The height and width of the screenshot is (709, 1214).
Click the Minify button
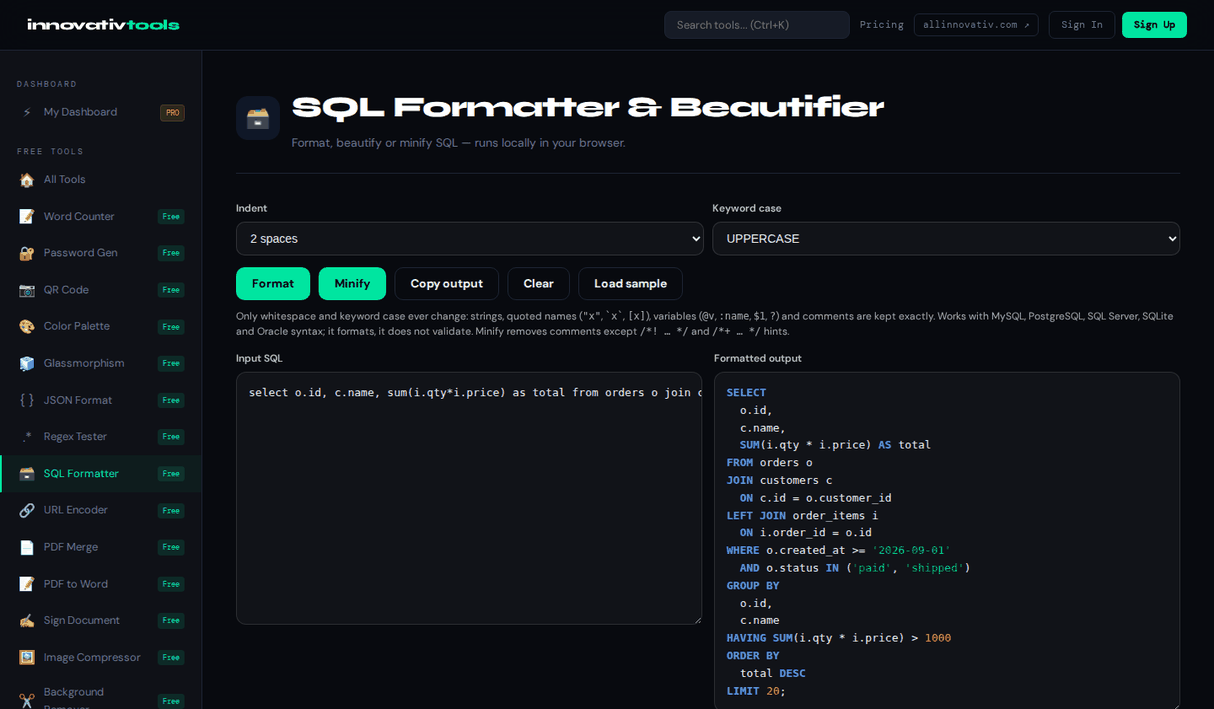(x=352, y=283)
